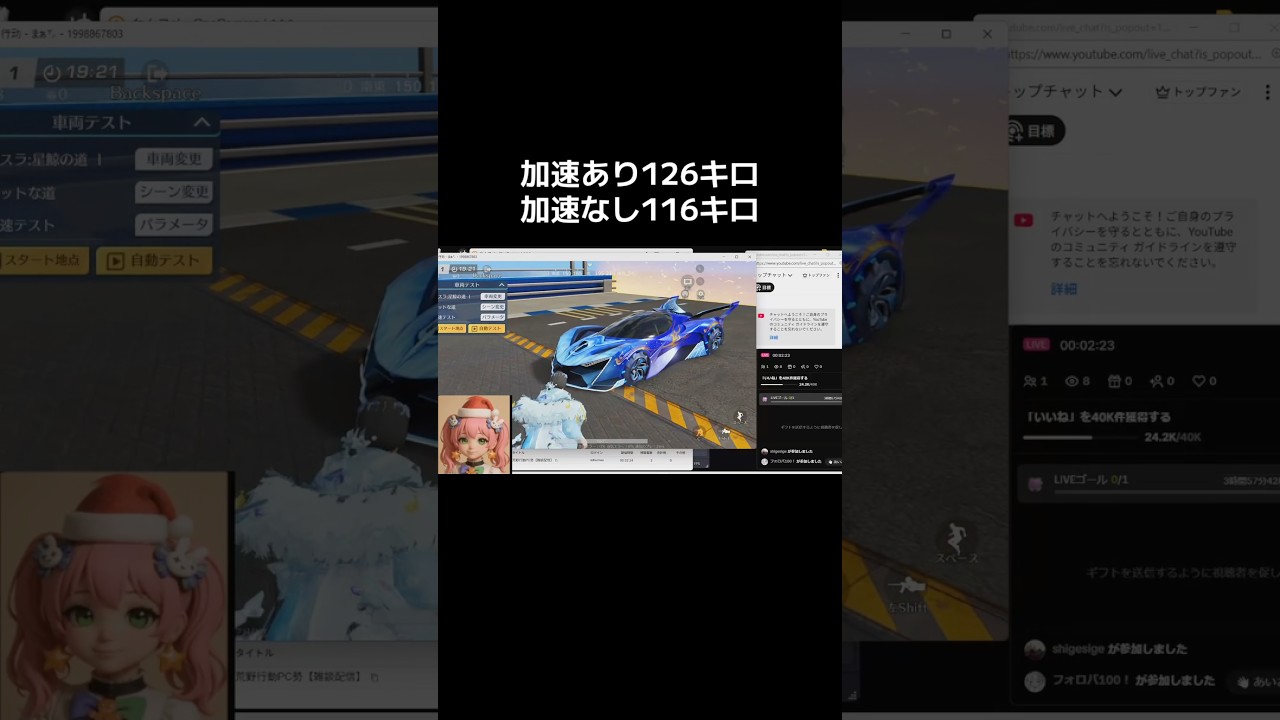This screenshot has width=1280, height=720.
Task: Follow the 詳細 link in chat notice
Action: pos(1063,289)
